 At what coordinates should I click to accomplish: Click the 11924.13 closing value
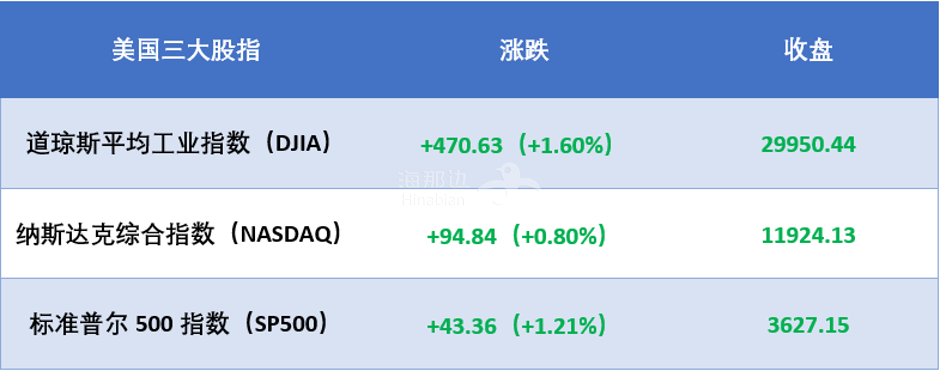click(808, 235)
